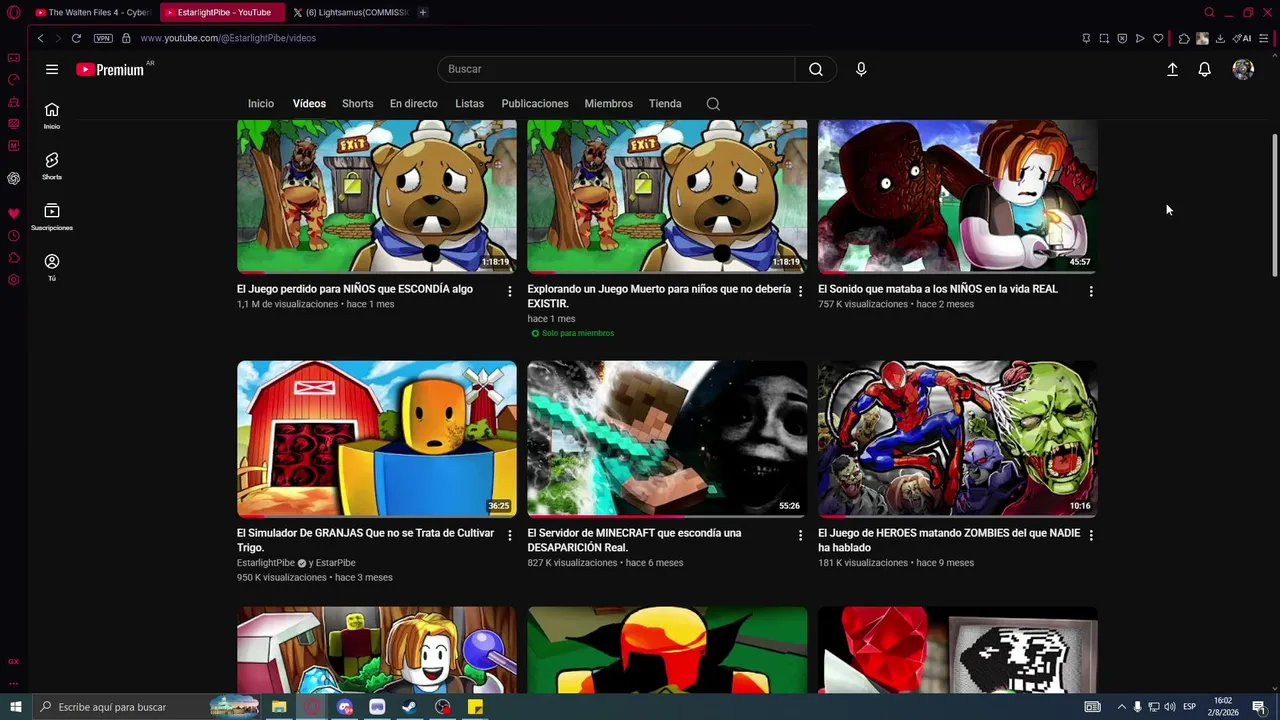Switch to The Walten Files 4 browser tab

(93, 12)
